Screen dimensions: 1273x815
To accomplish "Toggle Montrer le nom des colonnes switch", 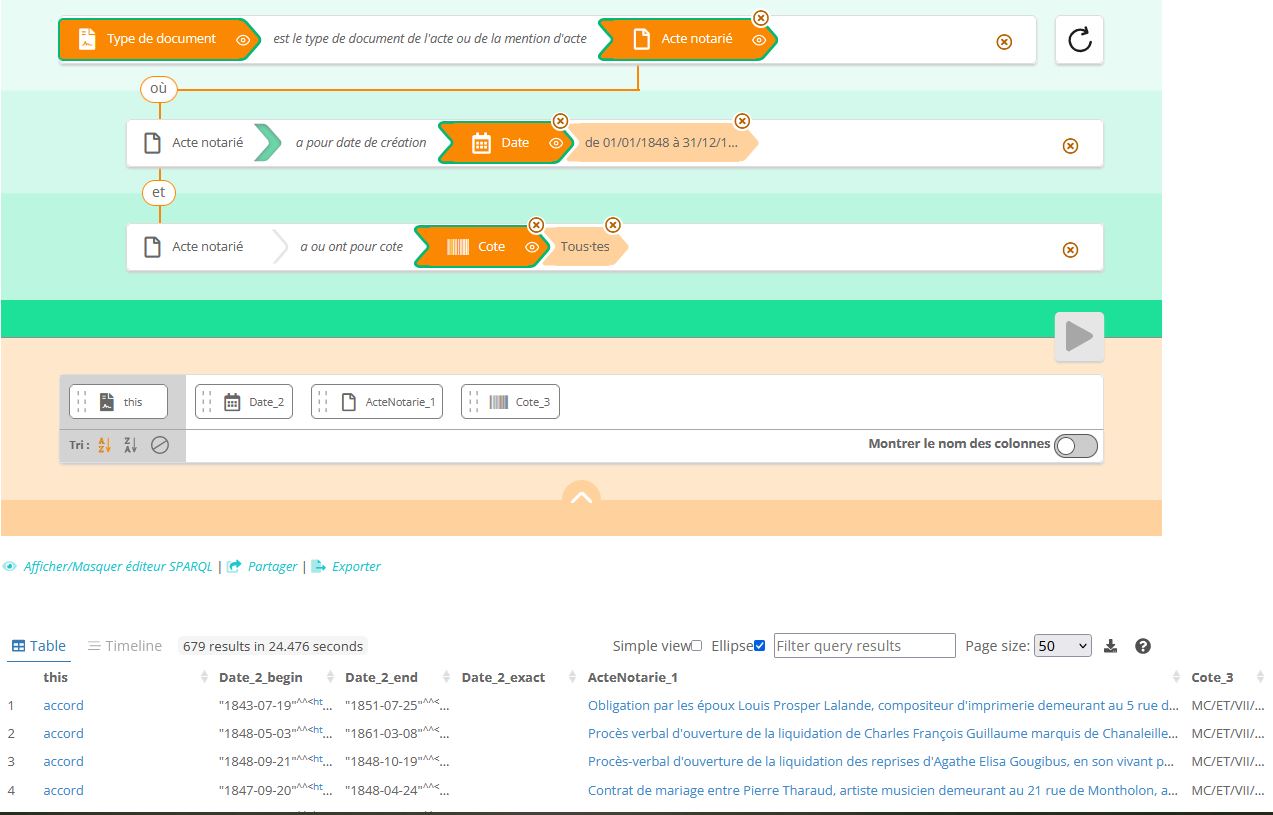I will [1076, 446].
